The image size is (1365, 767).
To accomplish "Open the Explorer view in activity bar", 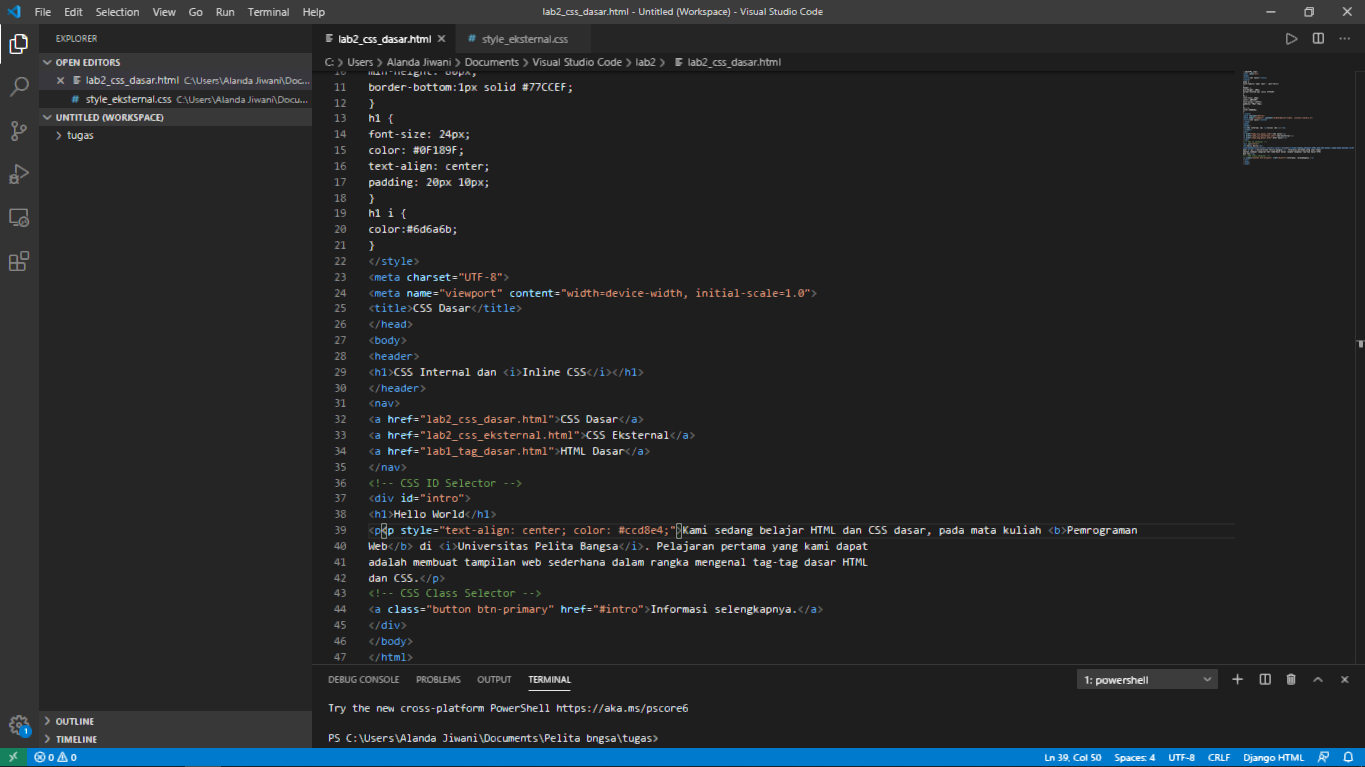I will click(x=19, y=43).
